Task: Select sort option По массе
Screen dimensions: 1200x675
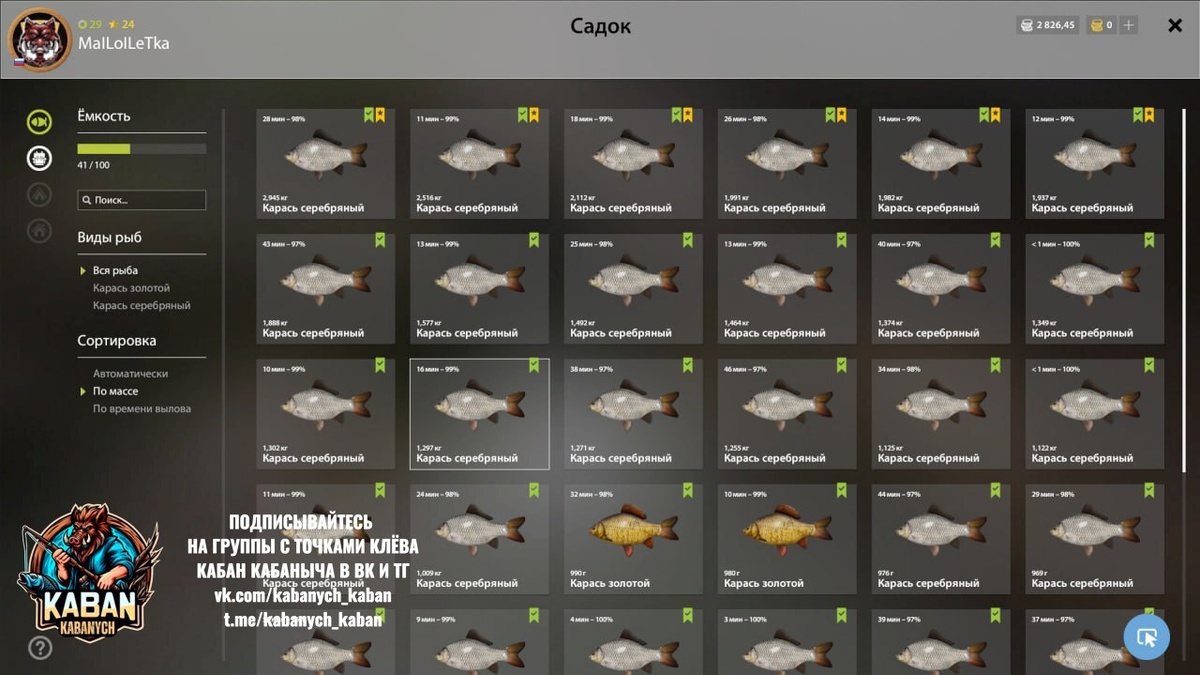Action: [115, 391]
